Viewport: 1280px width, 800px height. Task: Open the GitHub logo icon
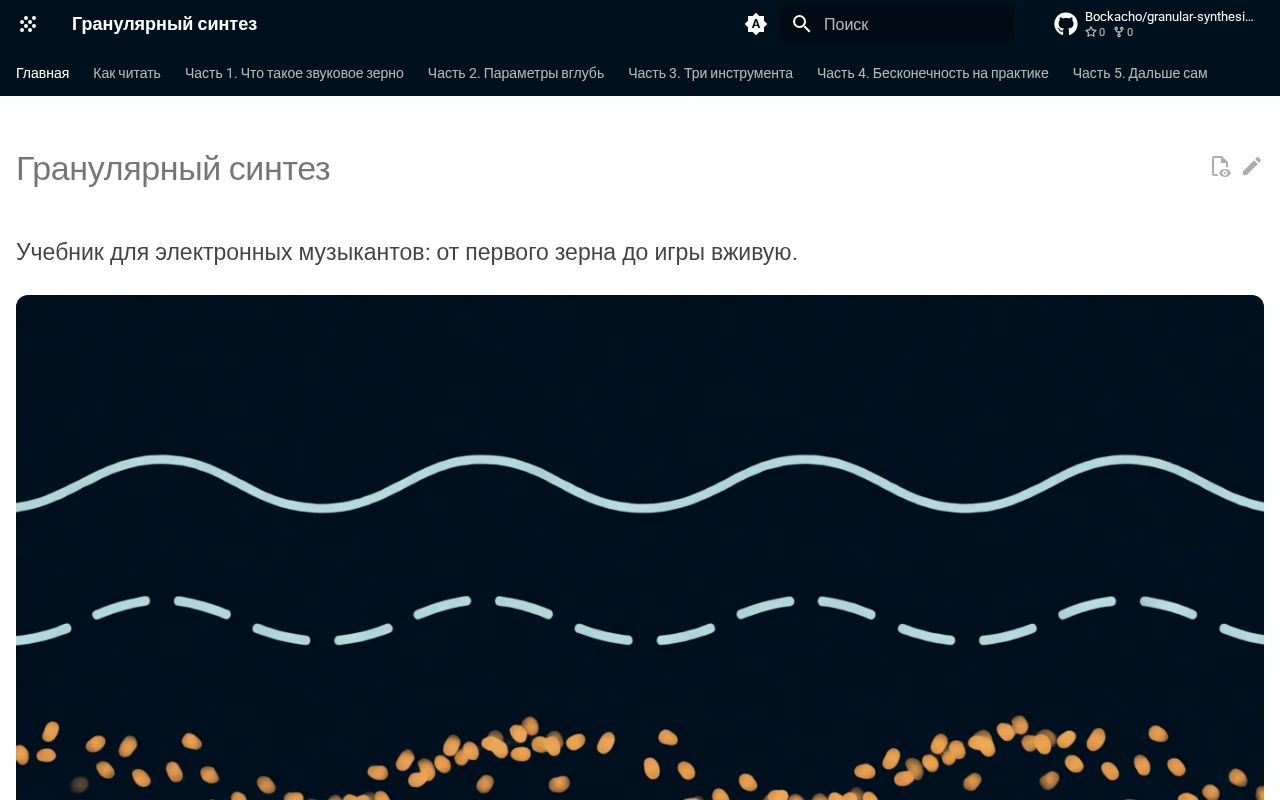pyautogui.click(x=1066, y=24)
